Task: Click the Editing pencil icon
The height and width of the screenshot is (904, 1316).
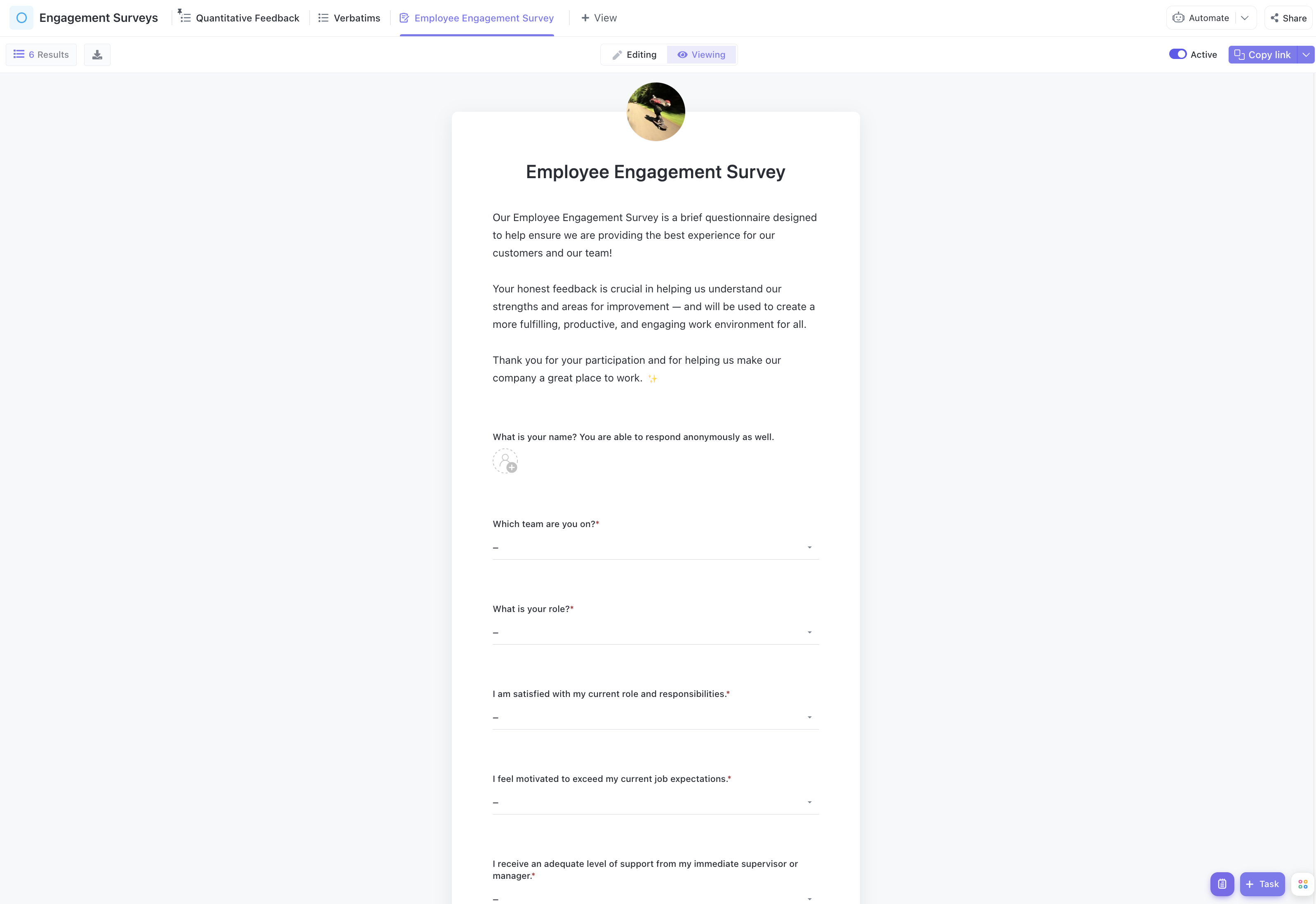Action: click(617, 54)
